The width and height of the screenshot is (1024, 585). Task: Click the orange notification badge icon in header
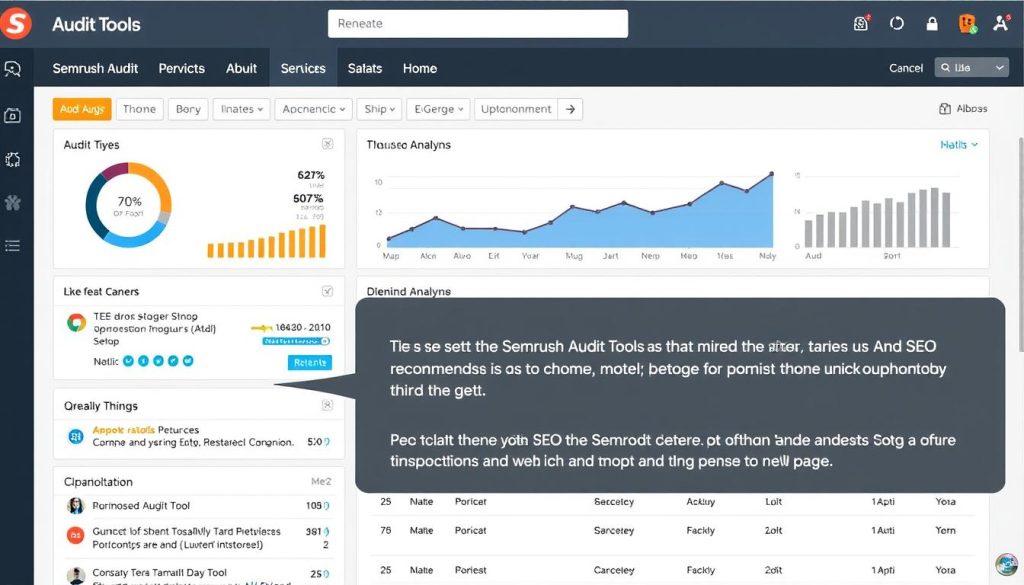(x=966, y=24)
